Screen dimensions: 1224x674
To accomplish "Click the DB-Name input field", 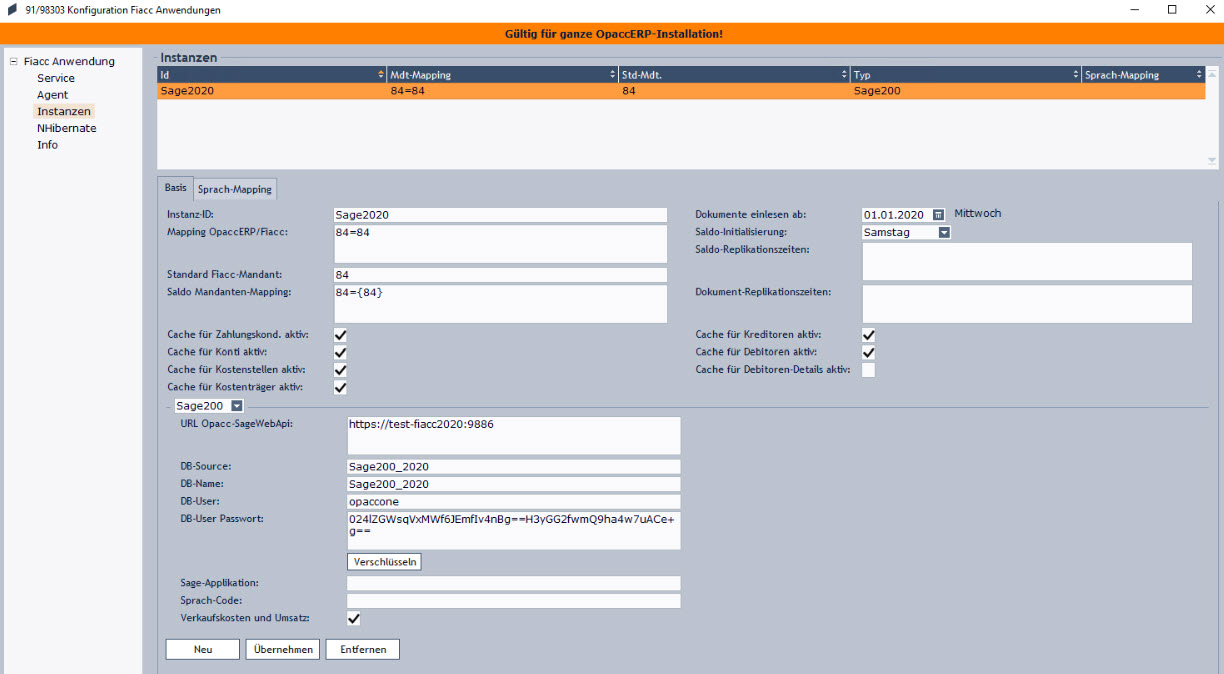I will pos(514,484).
